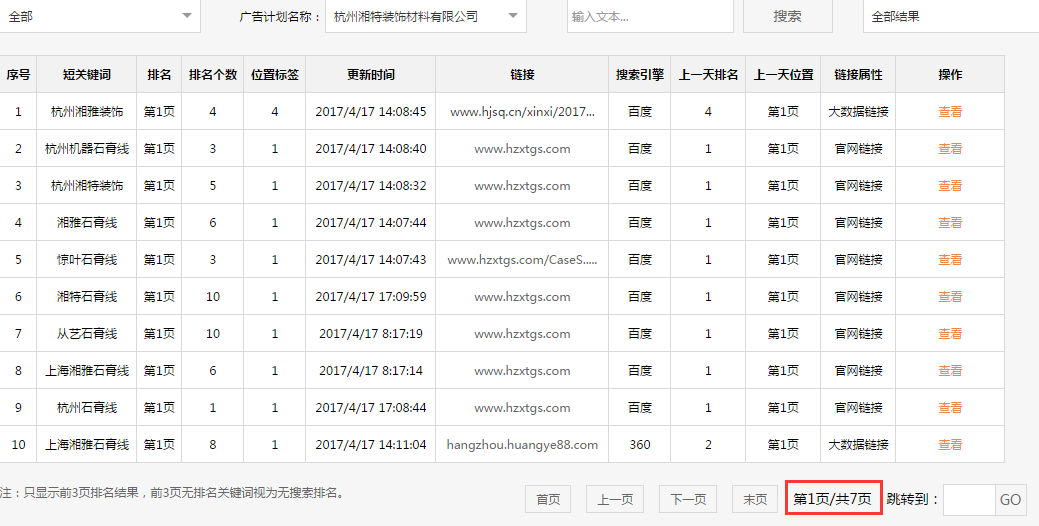Image resolution: width=1039 pixels, height=526 pixels.
Task: Click timestamp 2017/4/17 8:17:19
Action: coord(370,334)
